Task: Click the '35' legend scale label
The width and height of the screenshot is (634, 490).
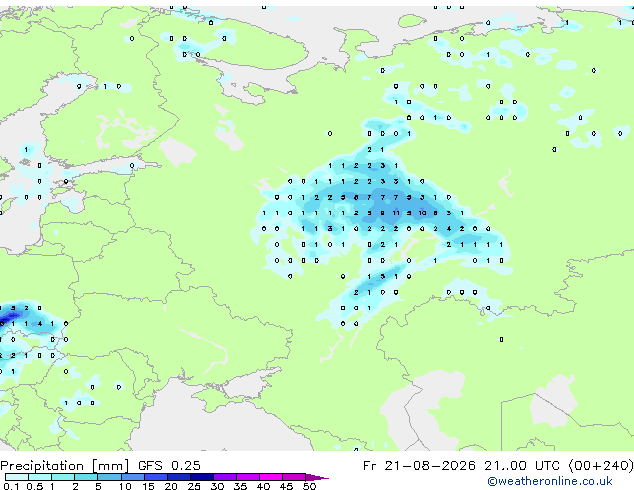Action: click(241, 486)
